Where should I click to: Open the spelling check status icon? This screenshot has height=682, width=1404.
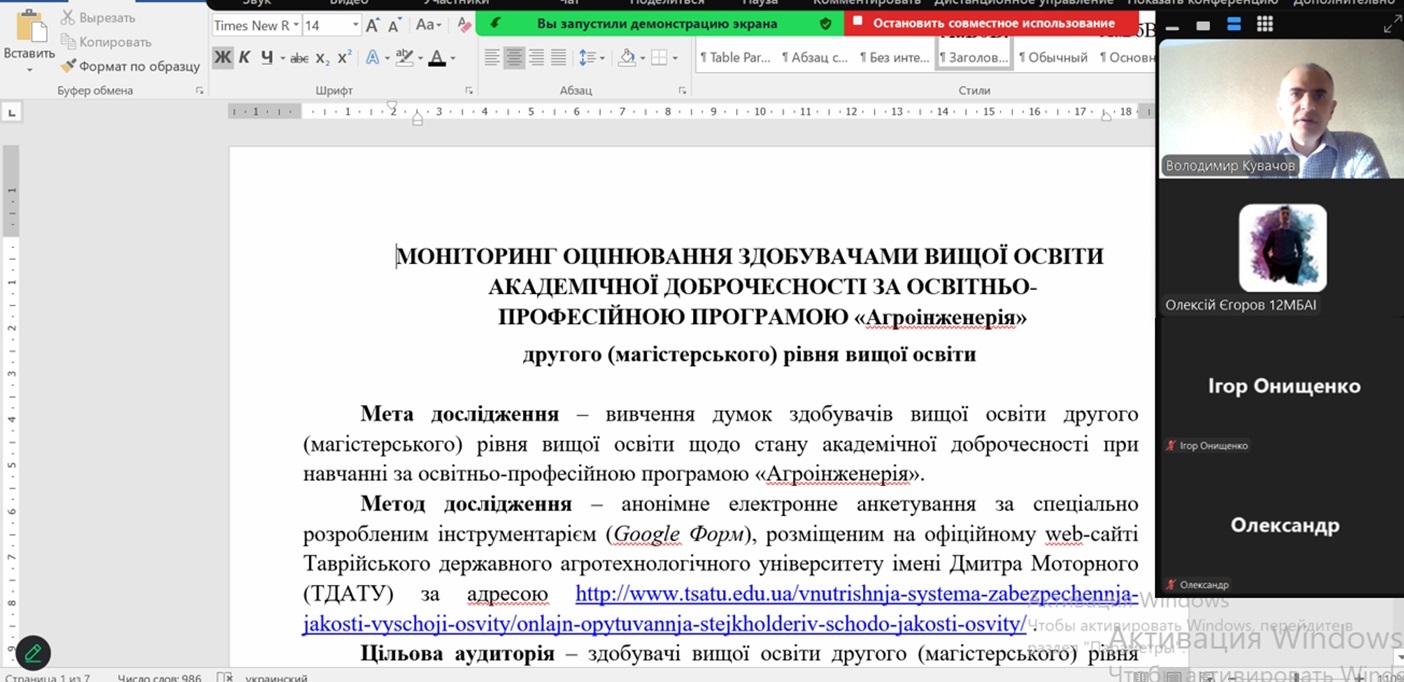tap(225, 677)
